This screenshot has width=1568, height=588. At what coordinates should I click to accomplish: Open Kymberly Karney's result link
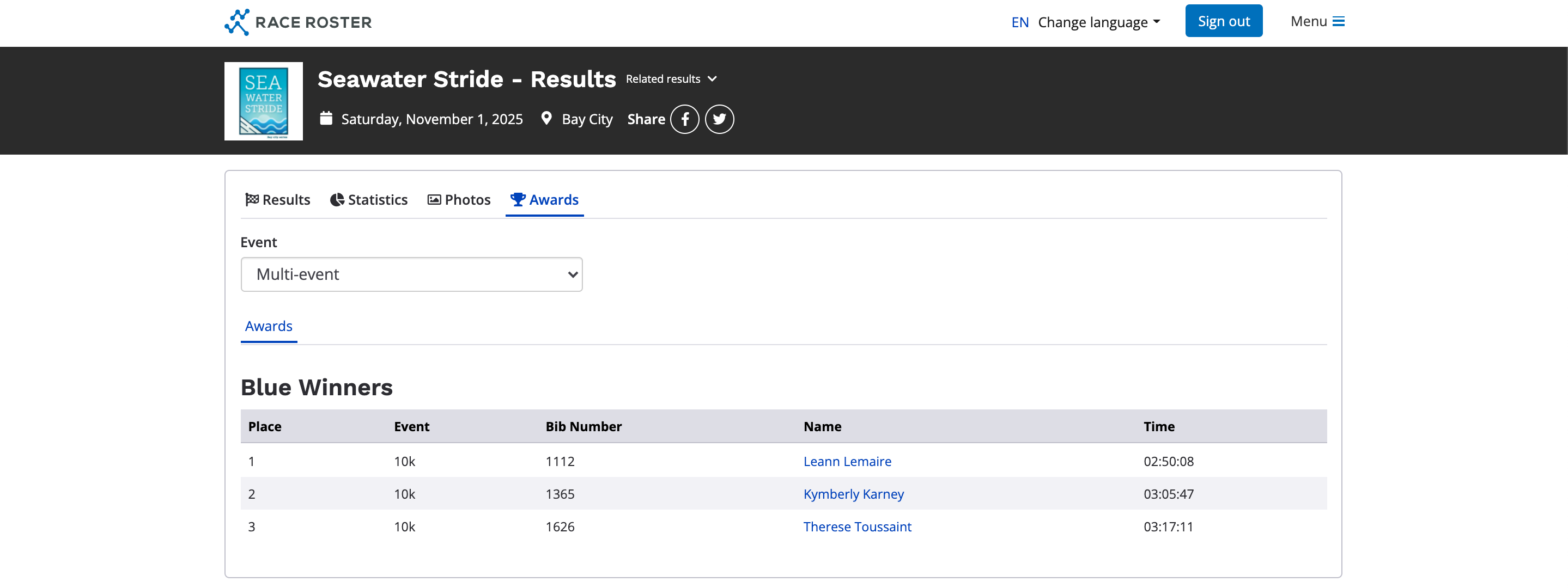click(x=853, y=494)
